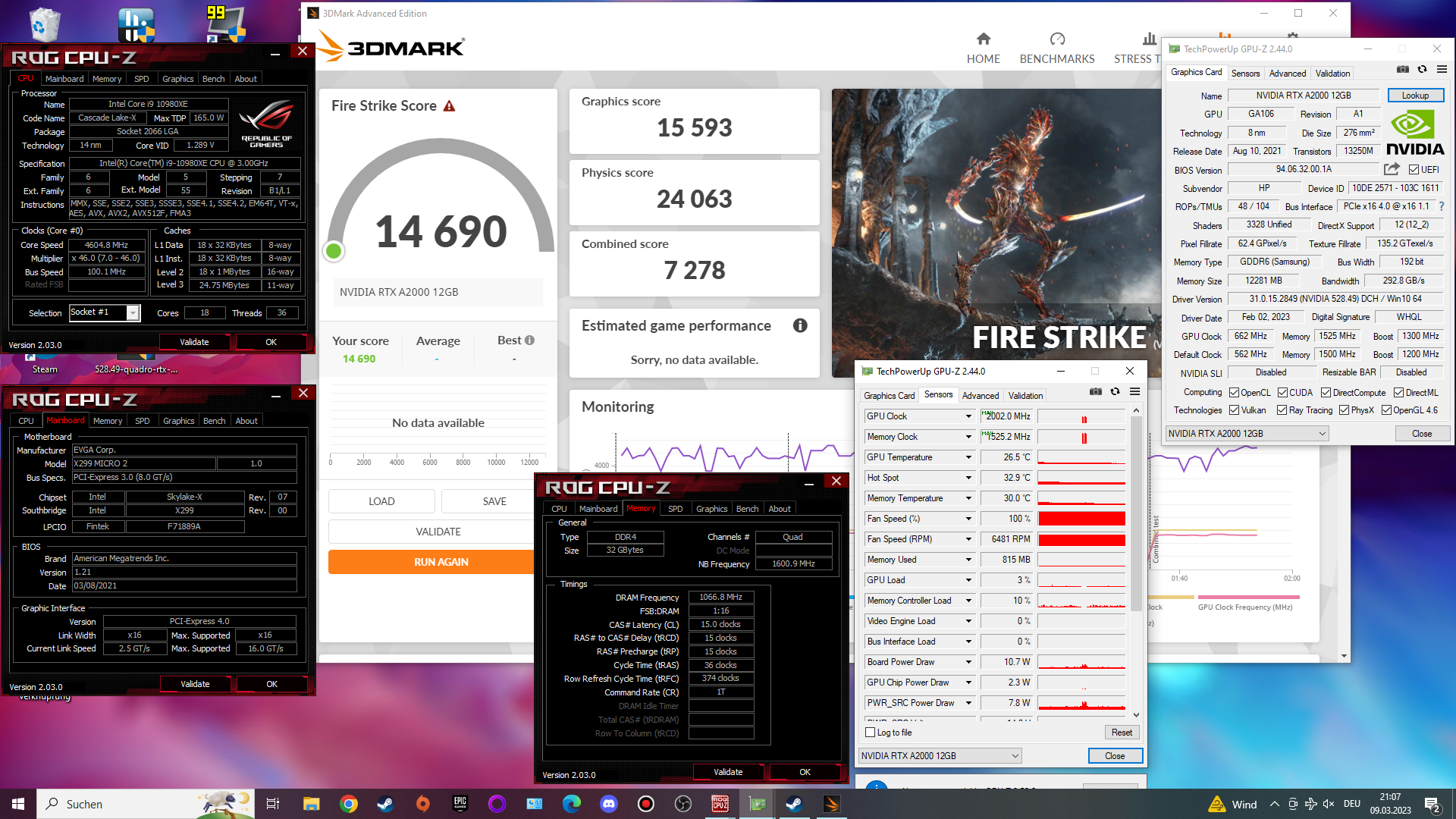Open Task View on the taskbar
1456x819 pixels.
[273, 804]
